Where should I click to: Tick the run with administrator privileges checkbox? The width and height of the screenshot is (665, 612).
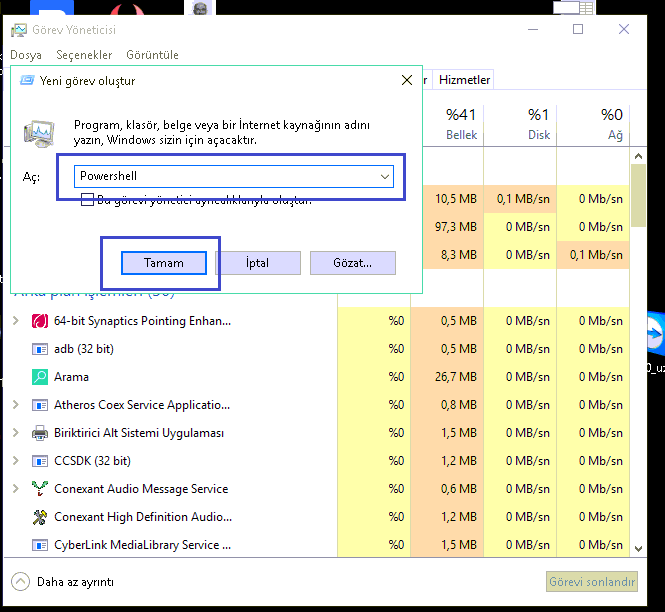pos(87,199)
